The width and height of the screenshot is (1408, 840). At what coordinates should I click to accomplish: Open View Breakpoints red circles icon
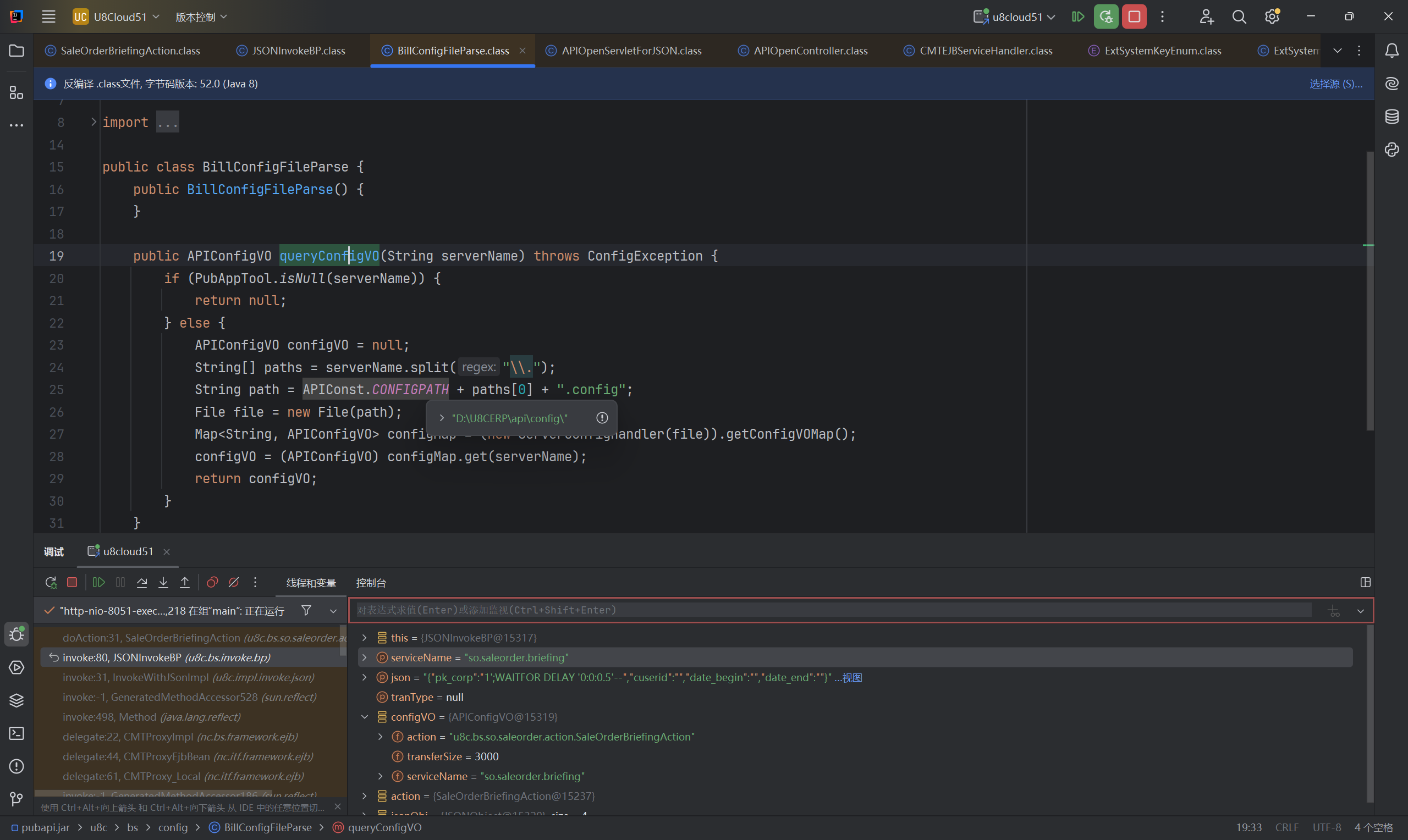point(212,583)
